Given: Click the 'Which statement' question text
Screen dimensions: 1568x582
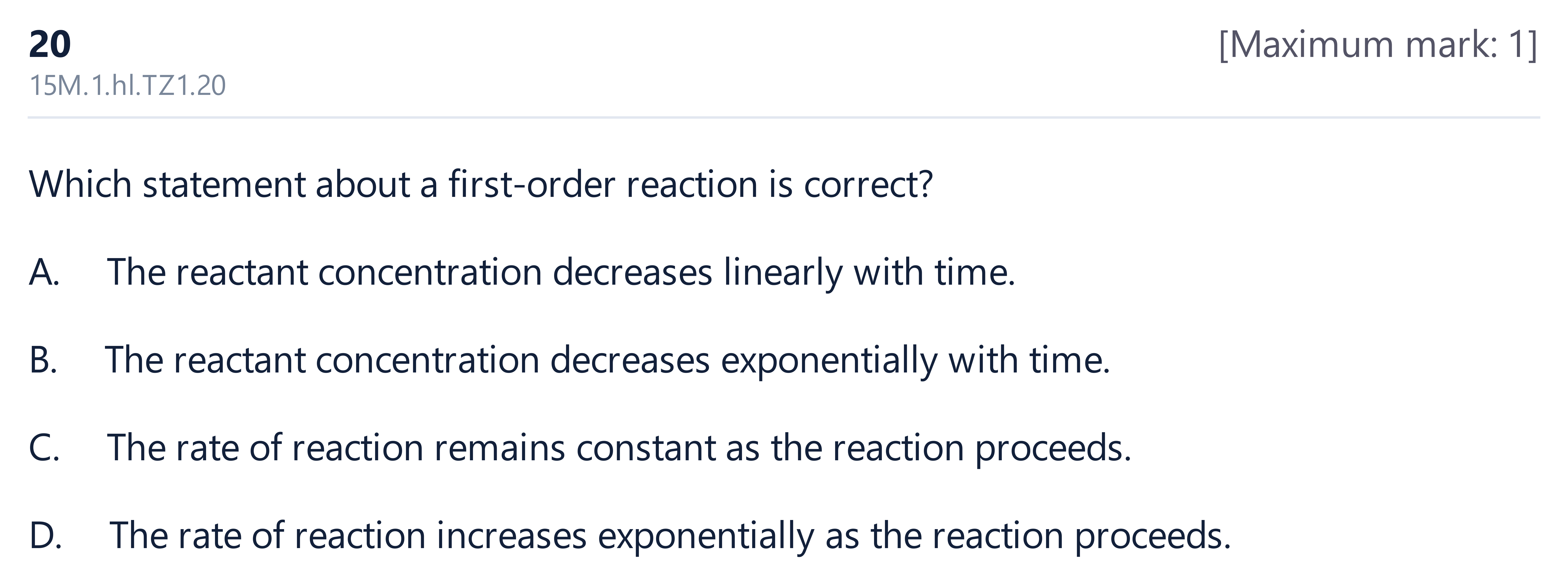Looking at the screenshot, I should [x=480, y=184].
